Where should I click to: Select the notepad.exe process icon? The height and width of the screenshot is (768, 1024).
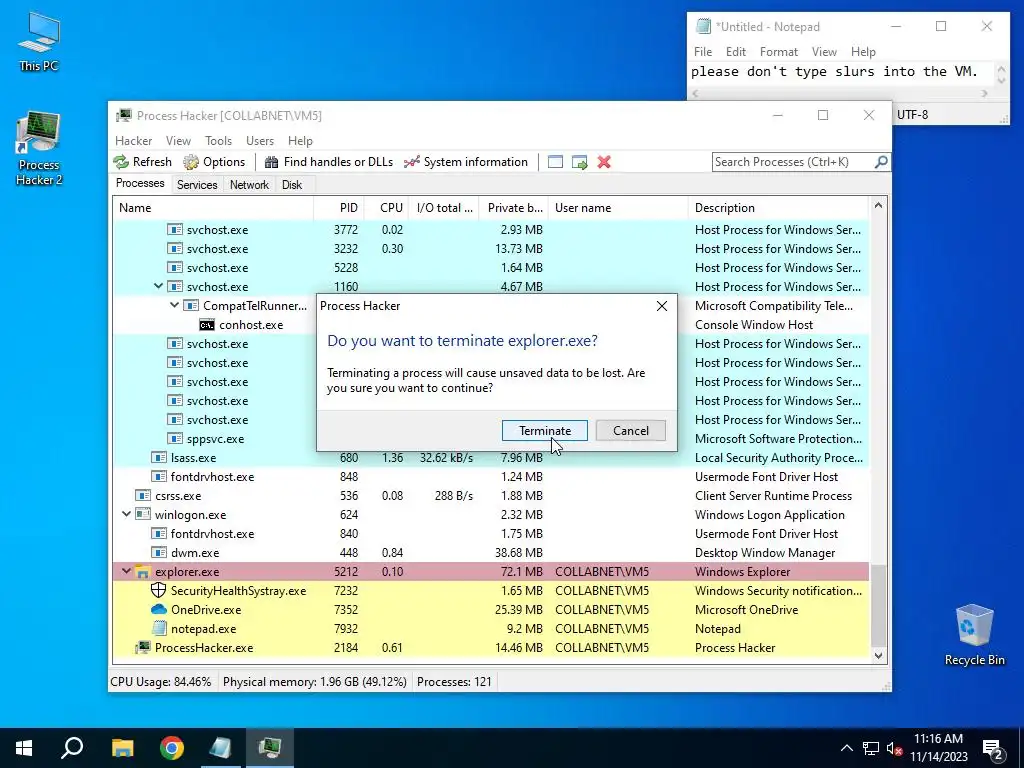click(x=159, y=628)
